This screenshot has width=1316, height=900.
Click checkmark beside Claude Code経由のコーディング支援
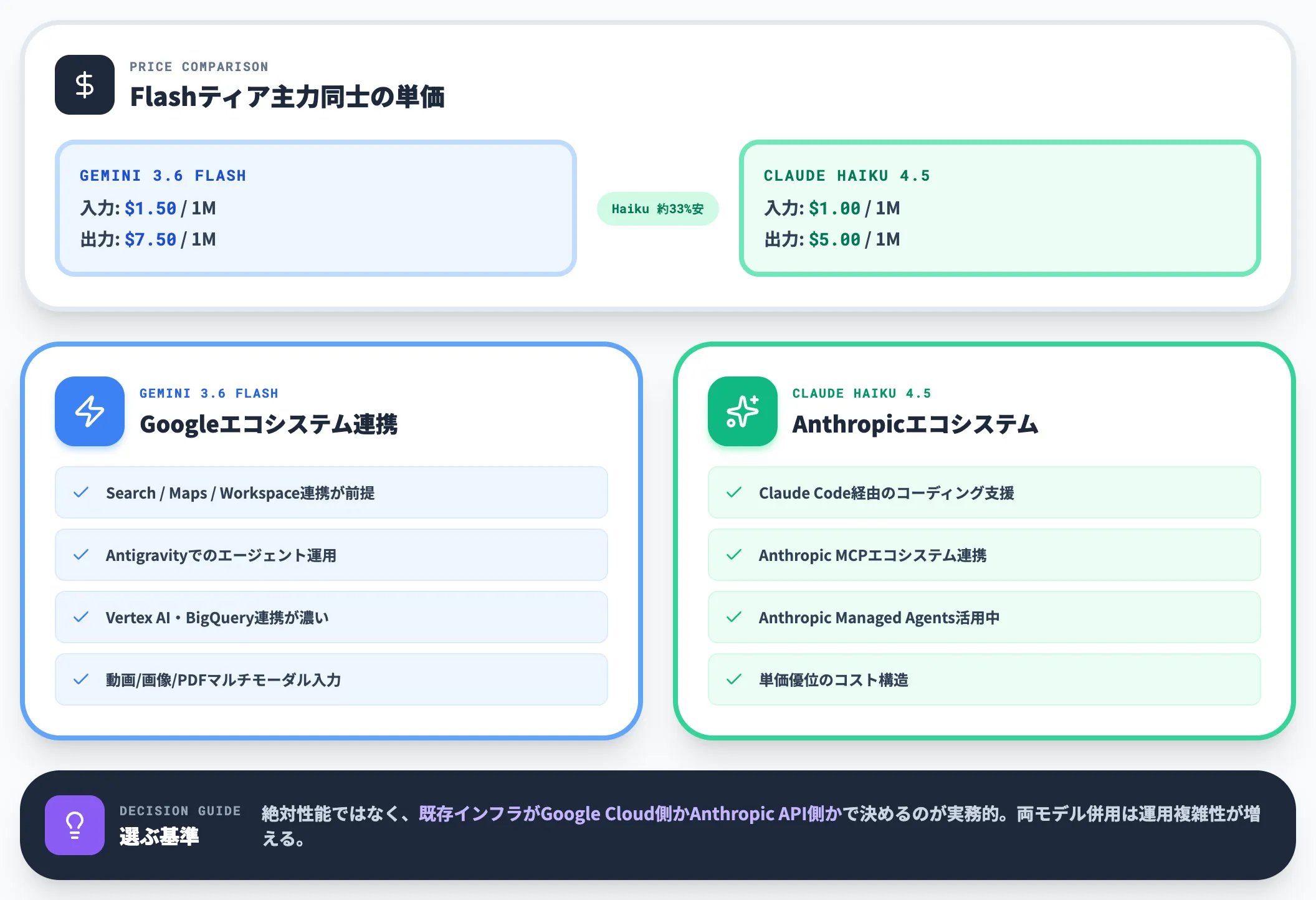coord(734,492)
